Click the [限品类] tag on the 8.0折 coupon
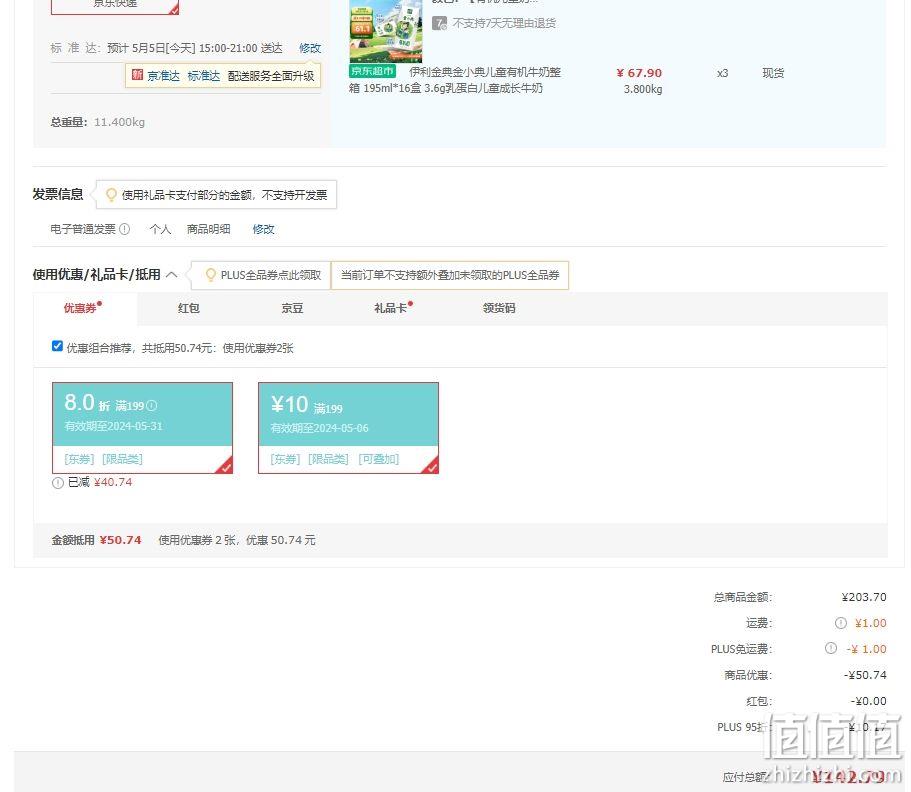Image resolution: width=911 pixels, height=792 pixels. [x=122, y=459]
